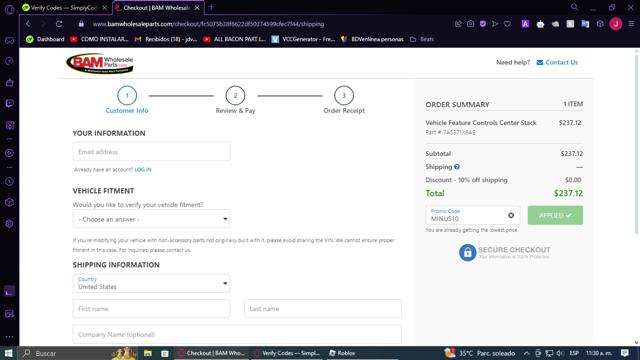Screen dimensions: 640x360
Task: Click the shield ad-blocker icon in address bar
Action: pos(482,24)
